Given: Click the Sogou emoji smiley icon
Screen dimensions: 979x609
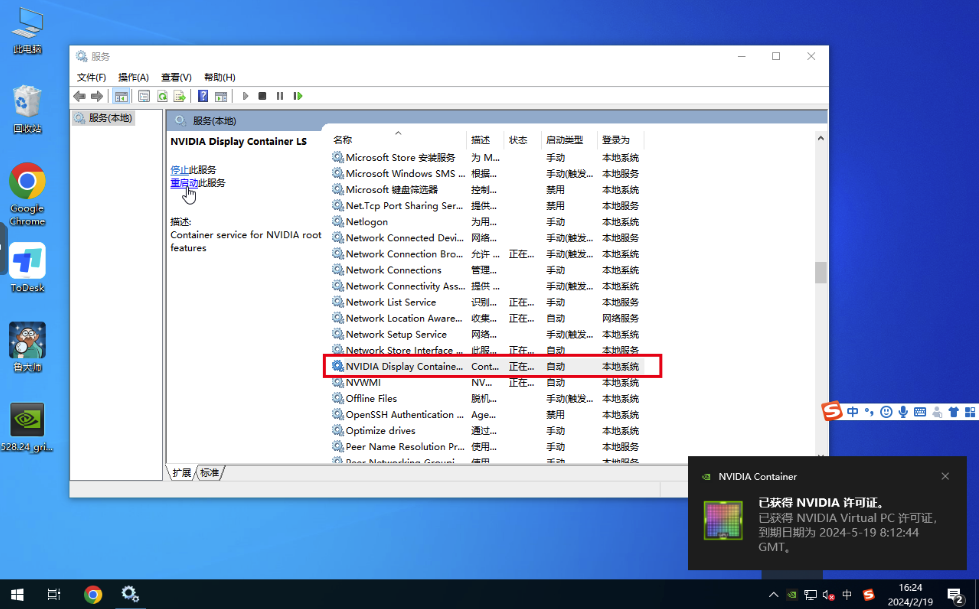Looking at the screenshot, I should point(886,412).
